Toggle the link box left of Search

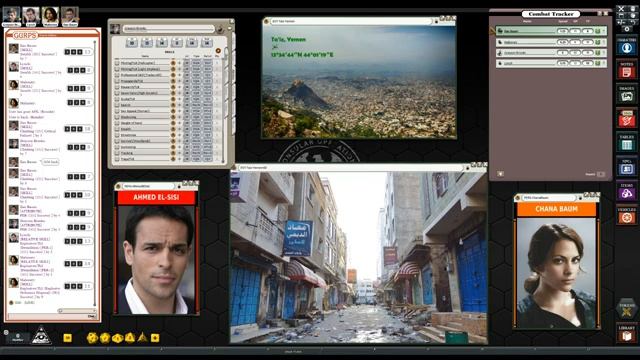[117, 105]
